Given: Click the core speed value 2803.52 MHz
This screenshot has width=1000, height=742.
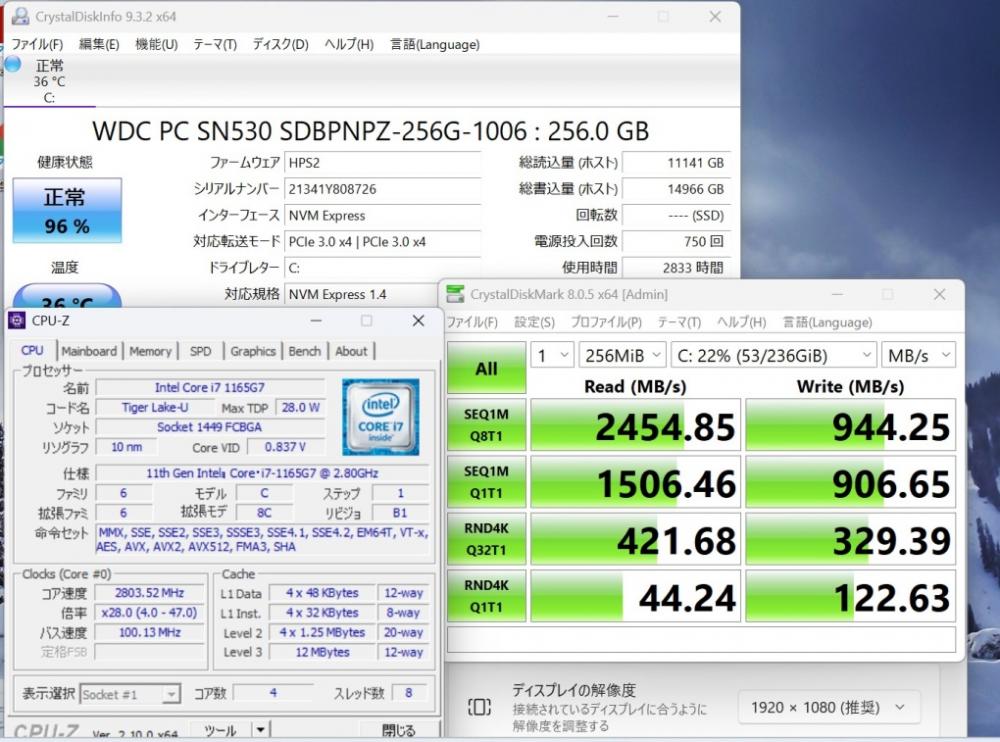Looking at the screenshot, I should [x=150, y=593].
